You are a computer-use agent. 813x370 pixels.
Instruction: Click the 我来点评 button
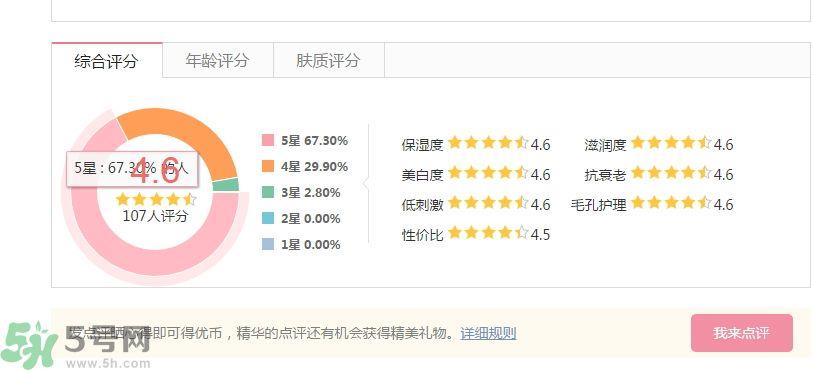[741, 333]
